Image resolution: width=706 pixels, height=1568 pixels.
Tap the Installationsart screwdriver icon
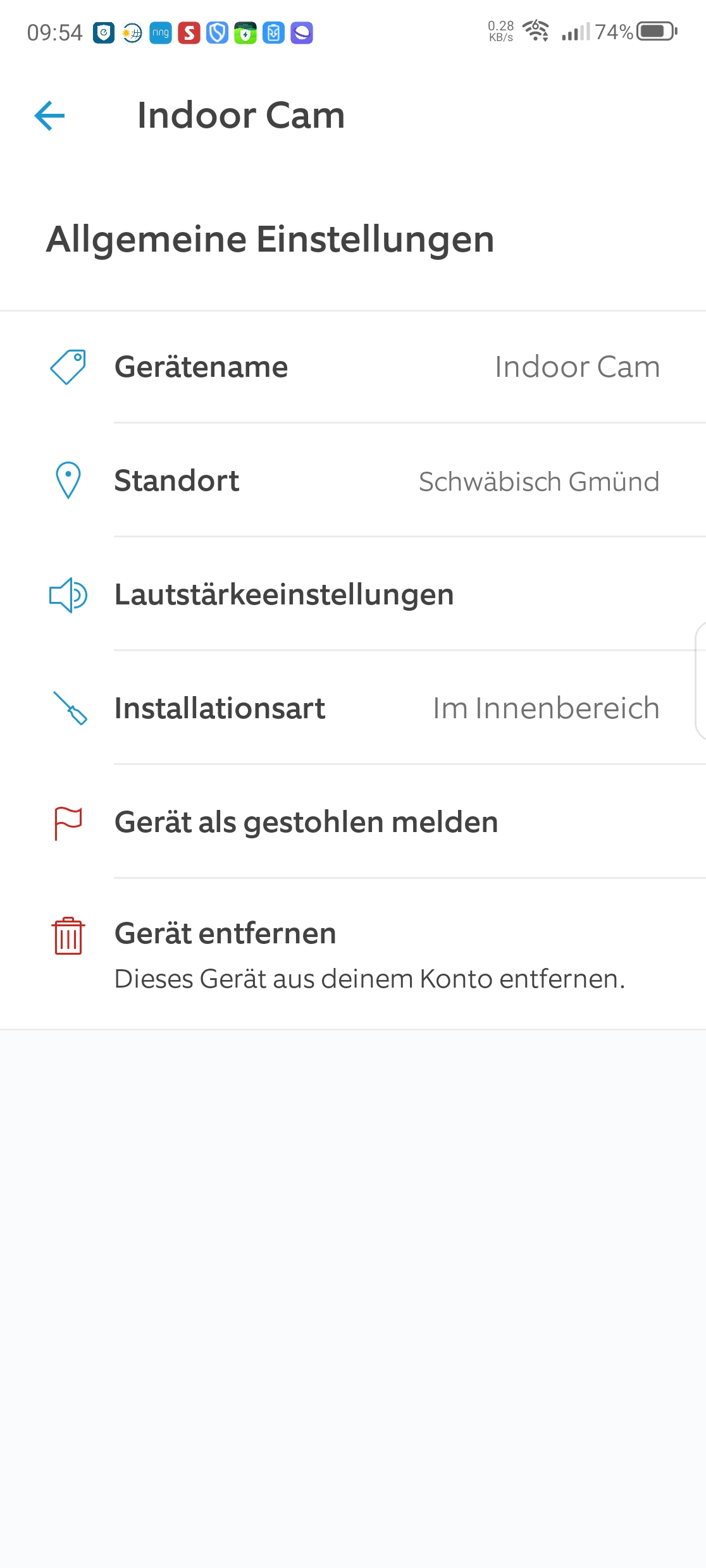point(70,708)
